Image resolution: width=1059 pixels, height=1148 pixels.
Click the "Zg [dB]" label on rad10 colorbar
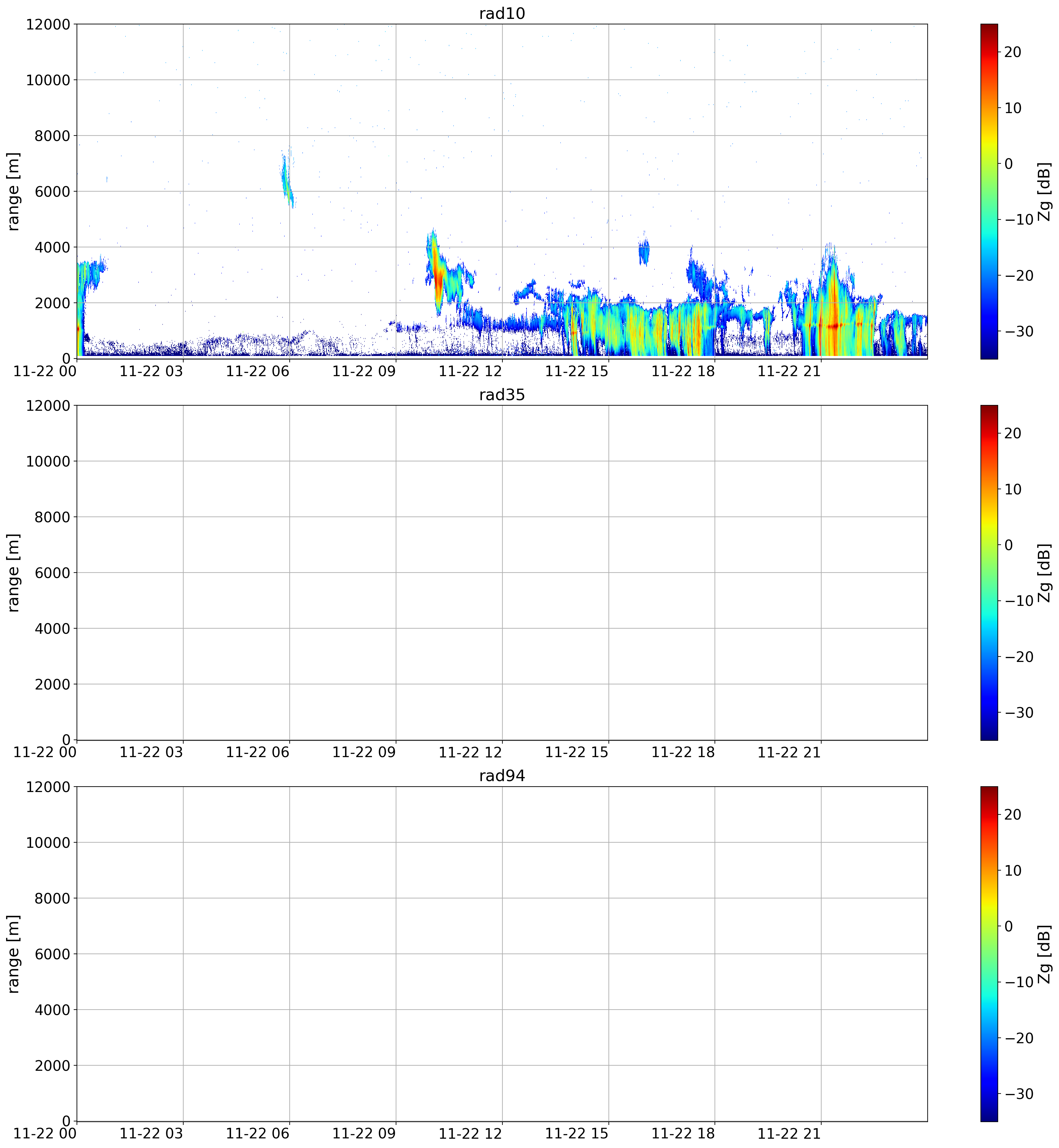[x=1044, y=191]
